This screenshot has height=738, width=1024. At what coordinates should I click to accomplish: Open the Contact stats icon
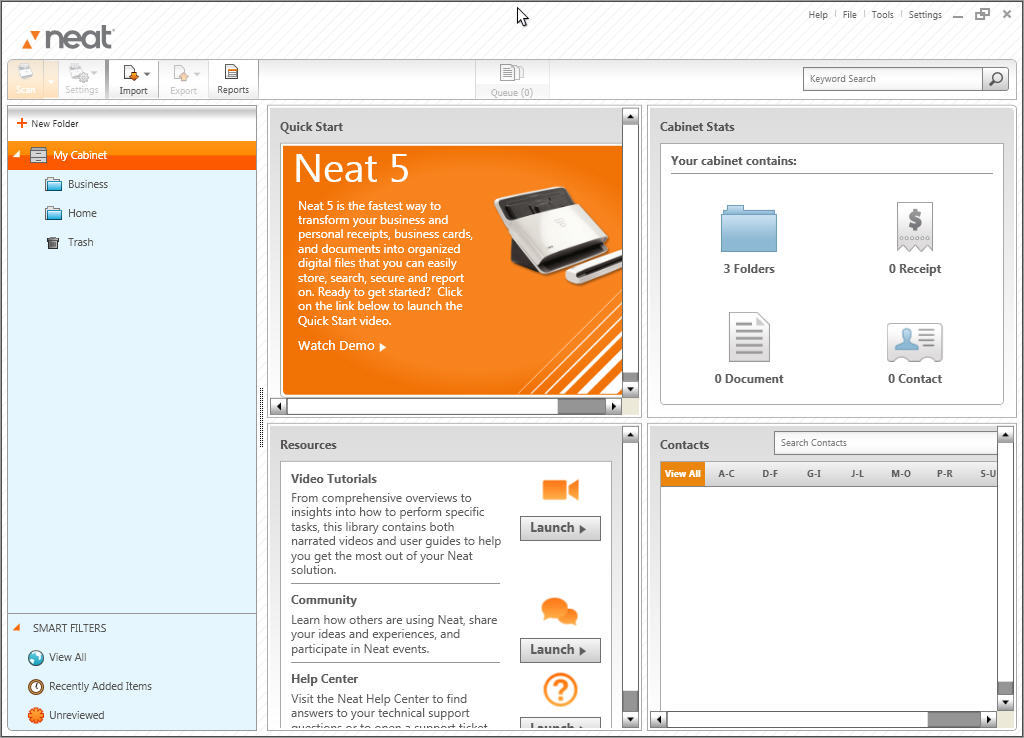[914, 341]
